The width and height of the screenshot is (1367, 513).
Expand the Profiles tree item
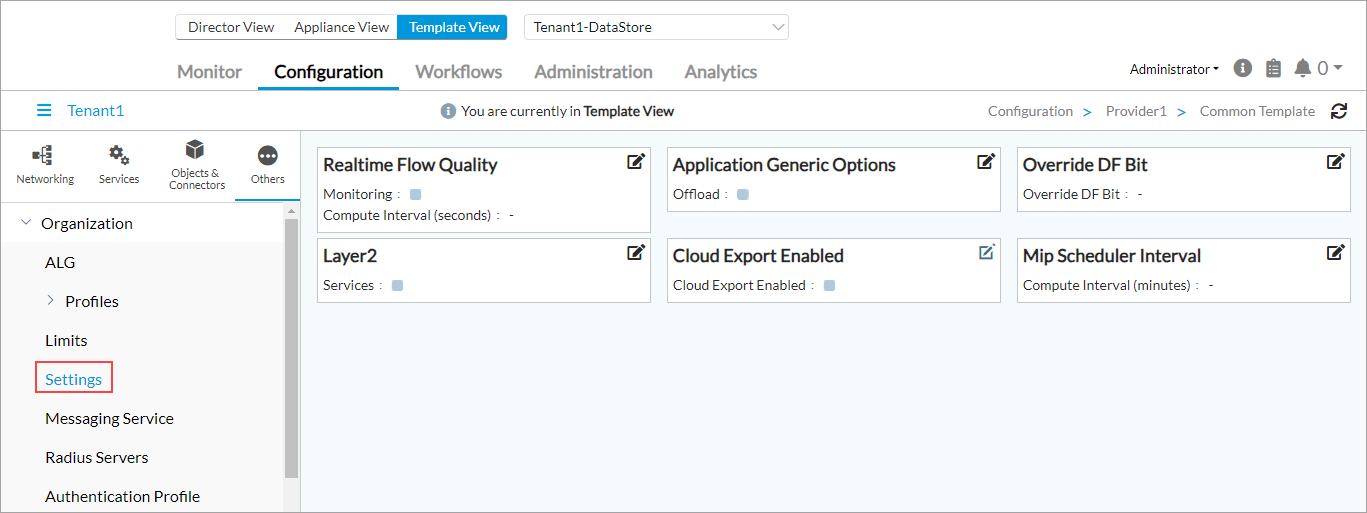[x=51, y=301]
